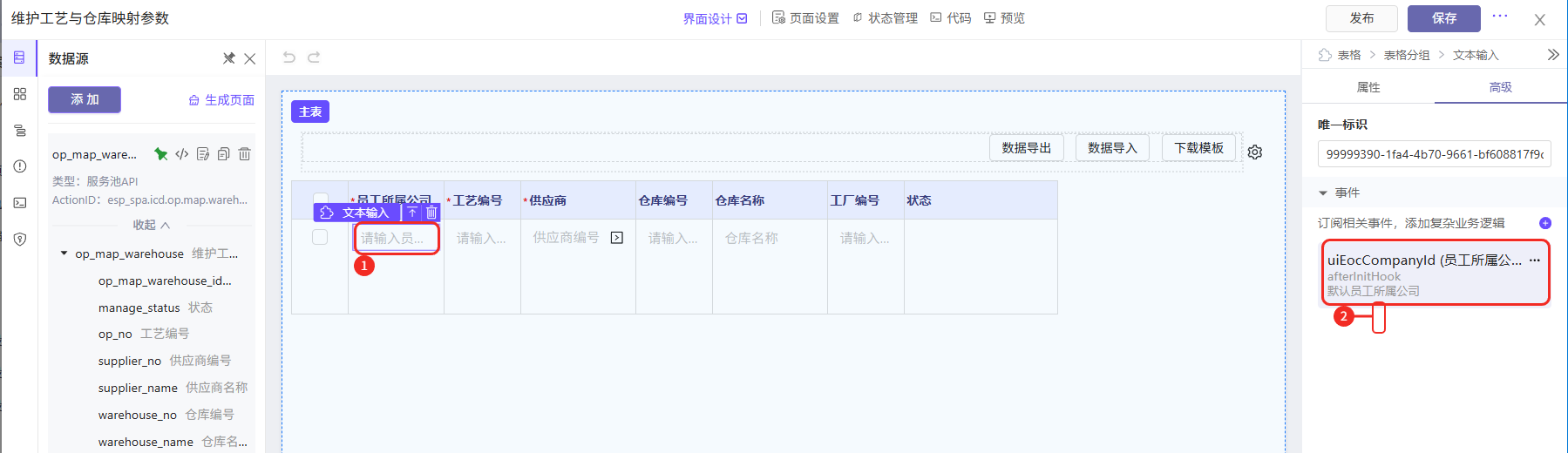Click the redo arrow icon
The image size is (1568, 453).
(314, 57)
